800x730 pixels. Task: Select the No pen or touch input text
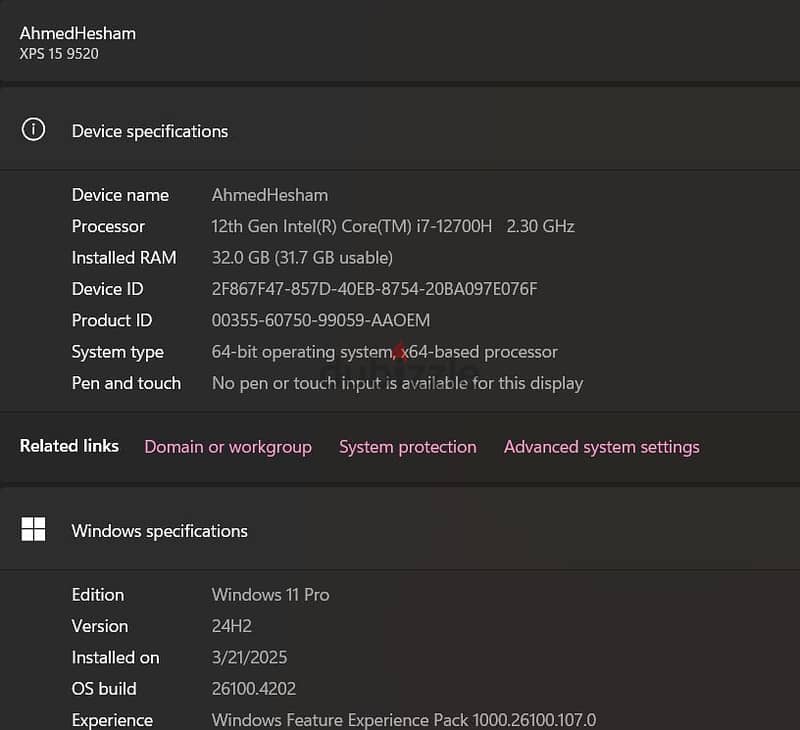click(397, 383)
